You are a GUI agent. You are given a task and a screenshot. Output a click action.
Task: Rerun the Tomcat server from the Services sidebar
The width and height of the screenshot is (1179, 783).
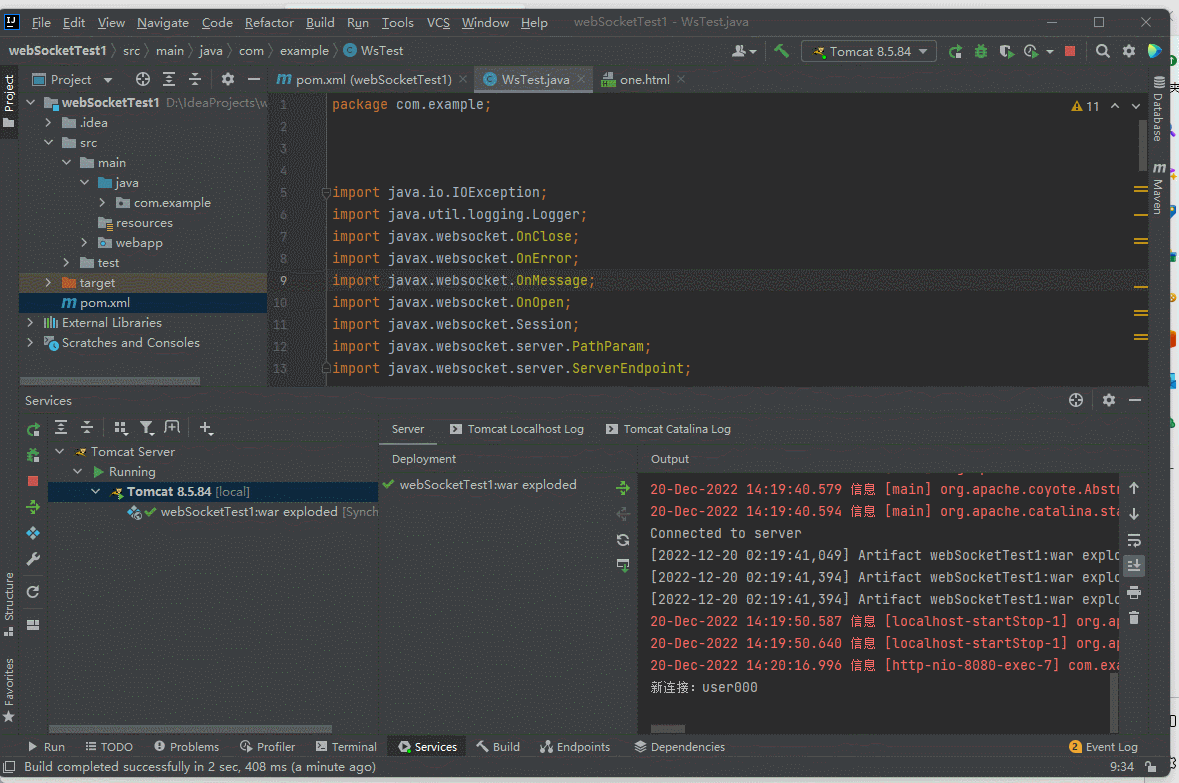point(33,429)
